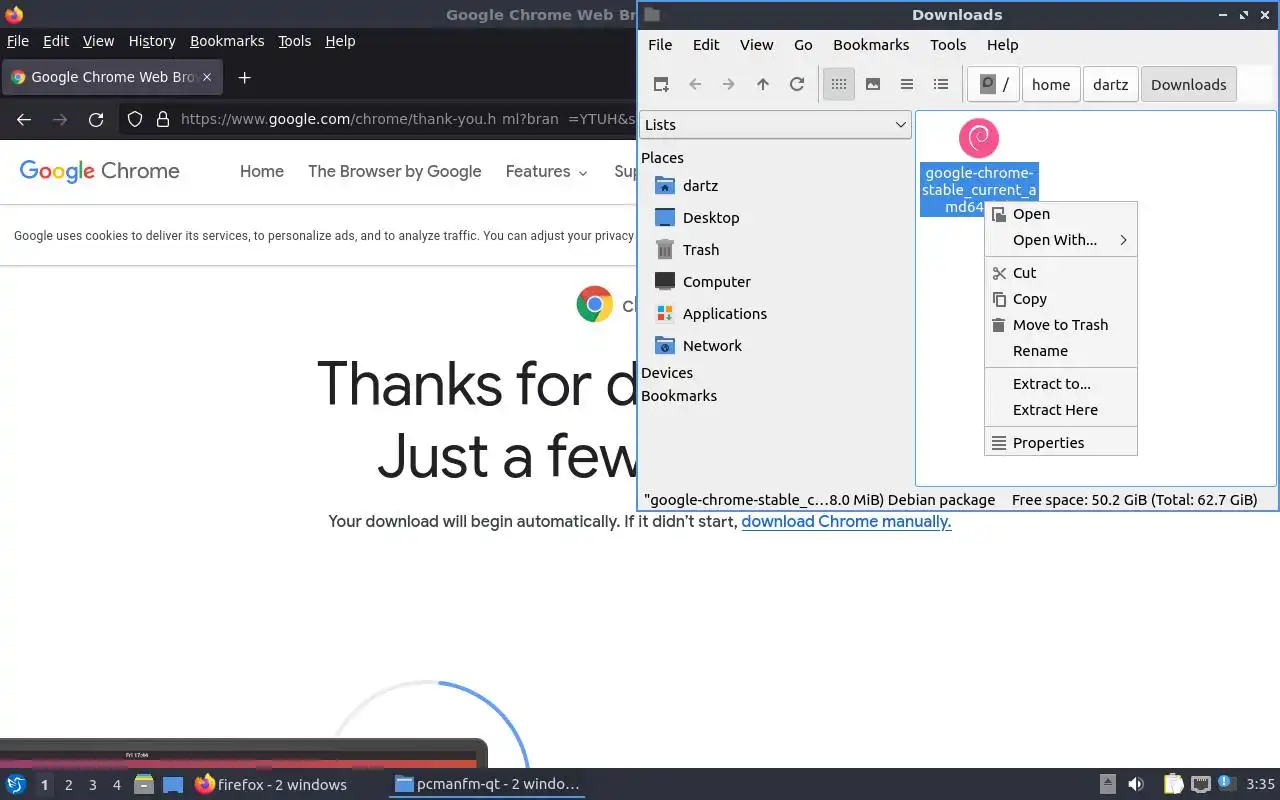The height and width of the screenshot is (800, 1280).
Task: Switch to workspace 3 in taskbar
Action: point(92,785)
